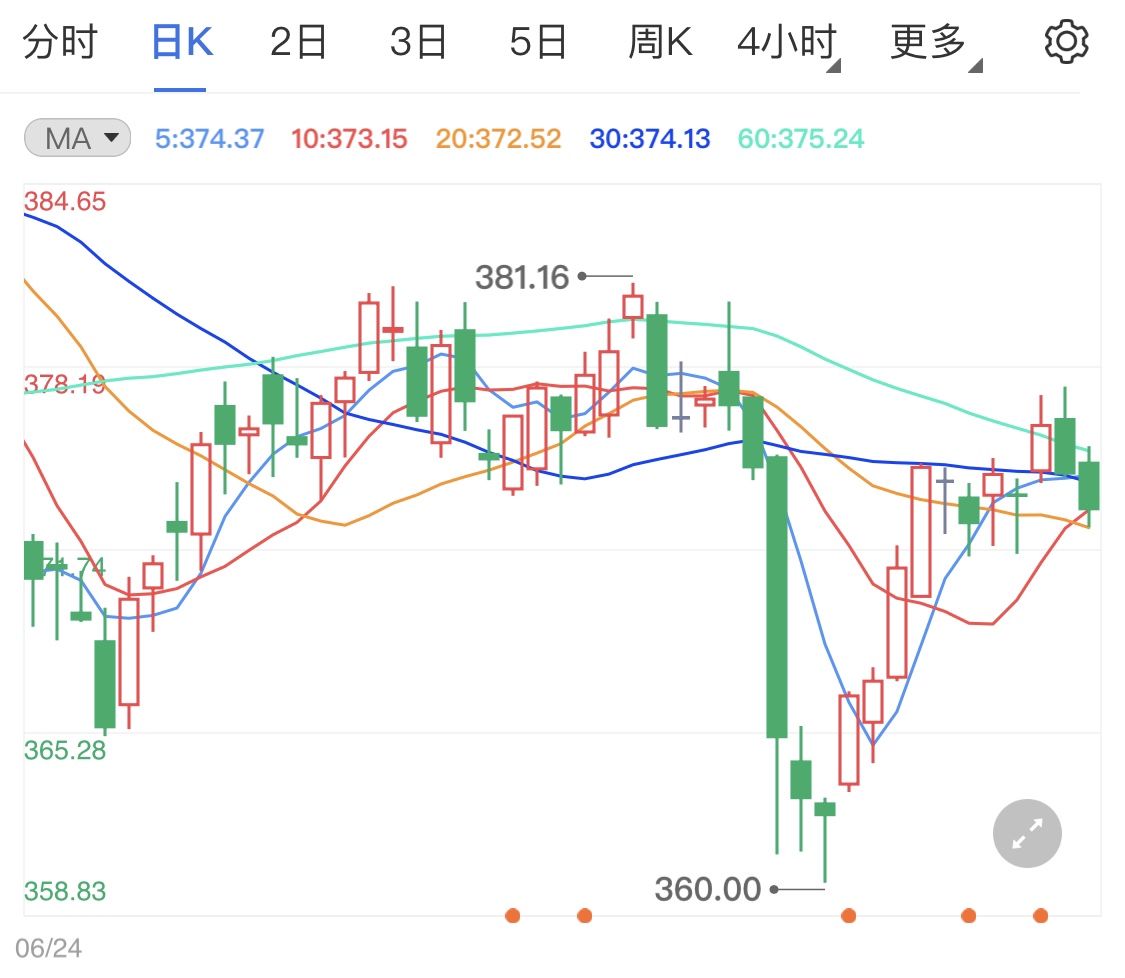The width and height of the screenshot is (1125, 978).
Task: Click the second orange event dot on timeline
Action: tap(585, 916)
